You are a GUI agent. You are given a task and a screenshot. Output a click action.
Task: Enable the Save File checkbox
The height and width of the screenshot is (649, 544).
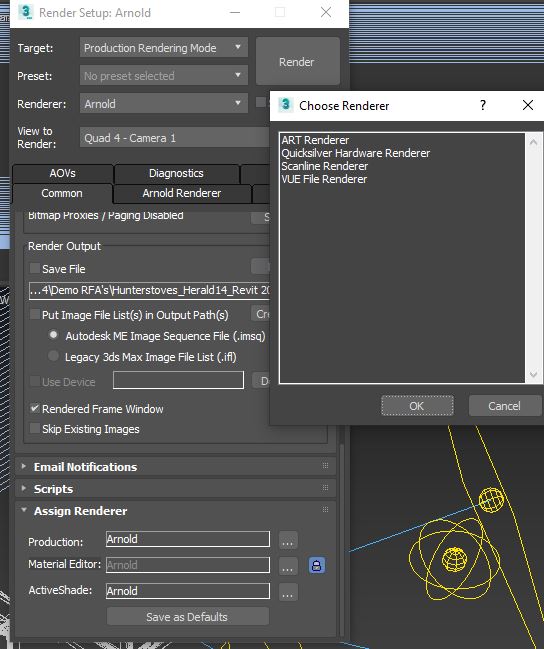click(35, 268)
